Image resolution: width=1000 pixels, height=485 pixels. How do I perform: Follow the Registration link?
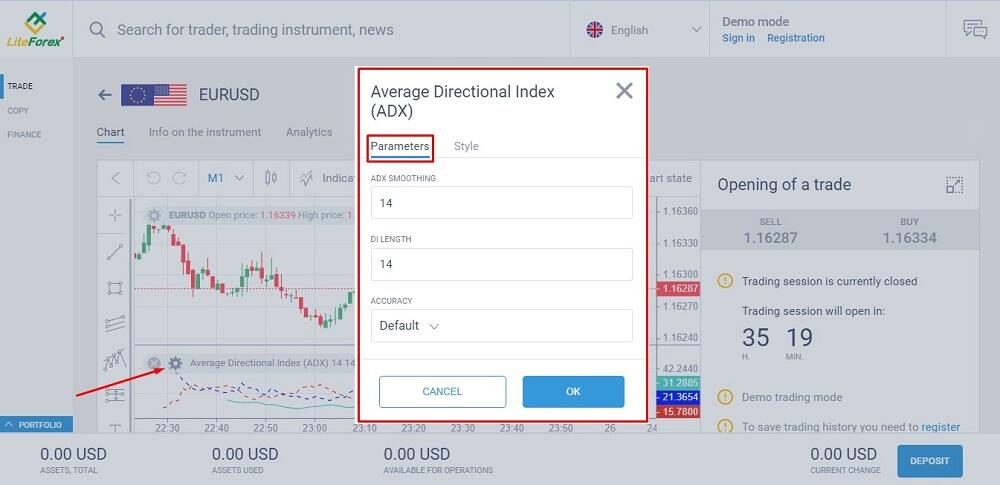796,38
